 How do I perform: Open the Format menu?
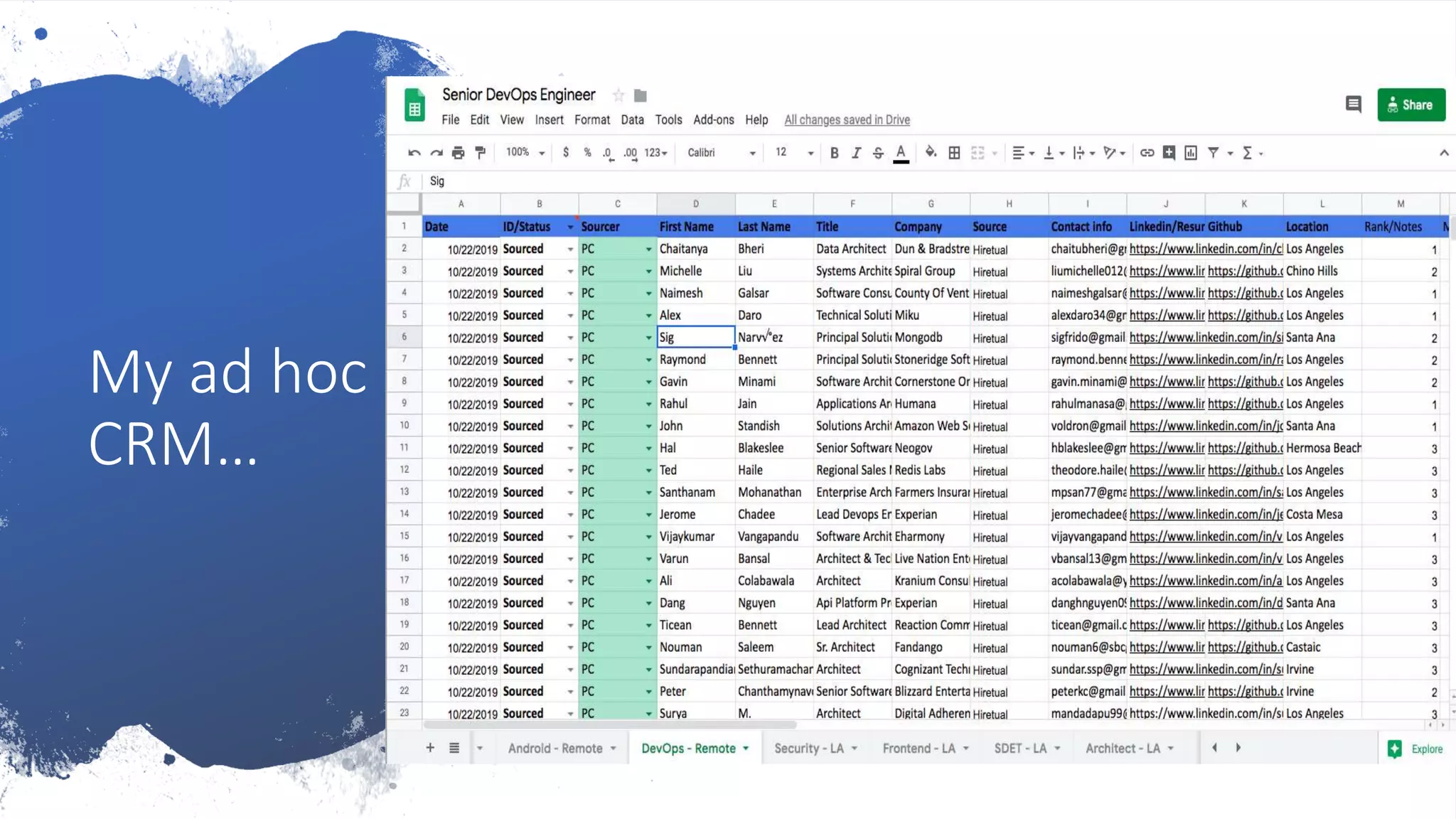click(591, 120)
